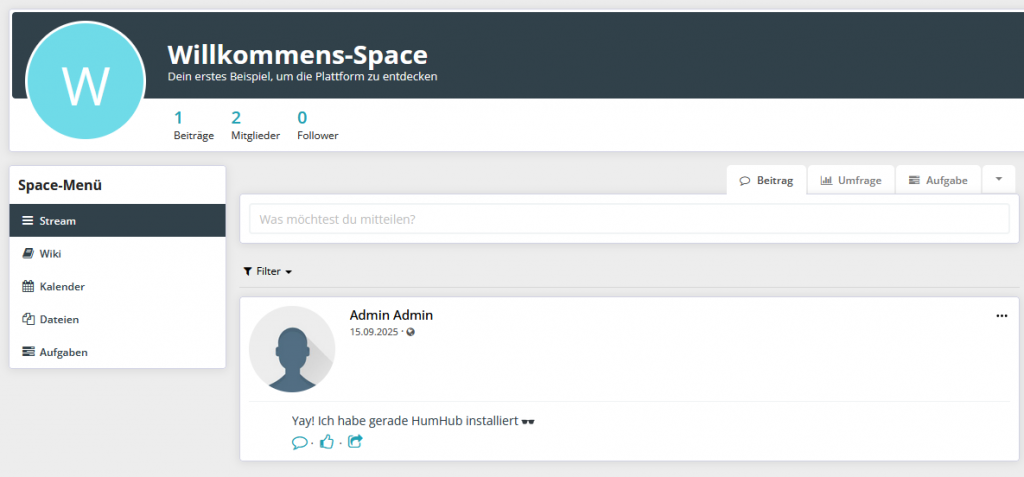Screen dimensions: 1024x477
Task: Go to Dateien in Space-Menü
Action: (x=59, y=320)
